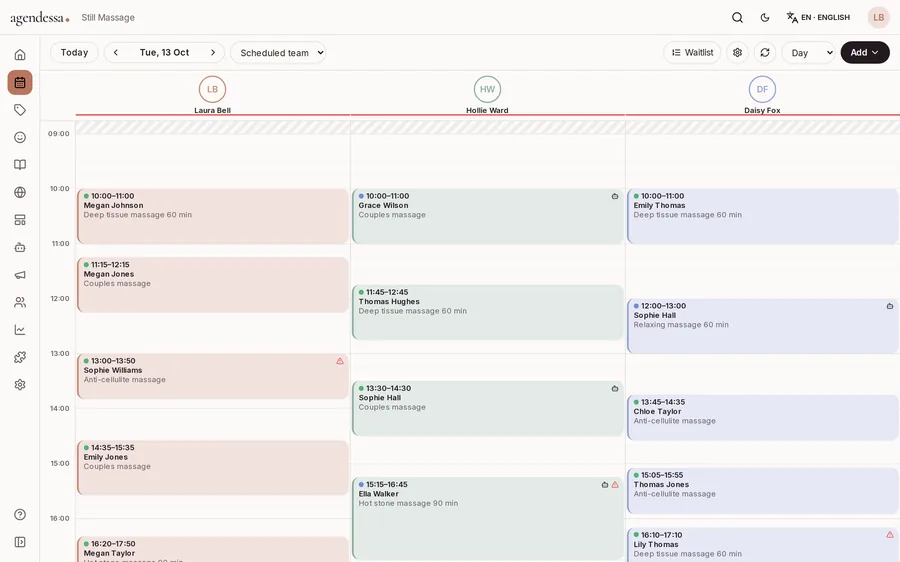Open the smiley face clients icon
Viewport: 900px width, 562px height.
point(20,137)
